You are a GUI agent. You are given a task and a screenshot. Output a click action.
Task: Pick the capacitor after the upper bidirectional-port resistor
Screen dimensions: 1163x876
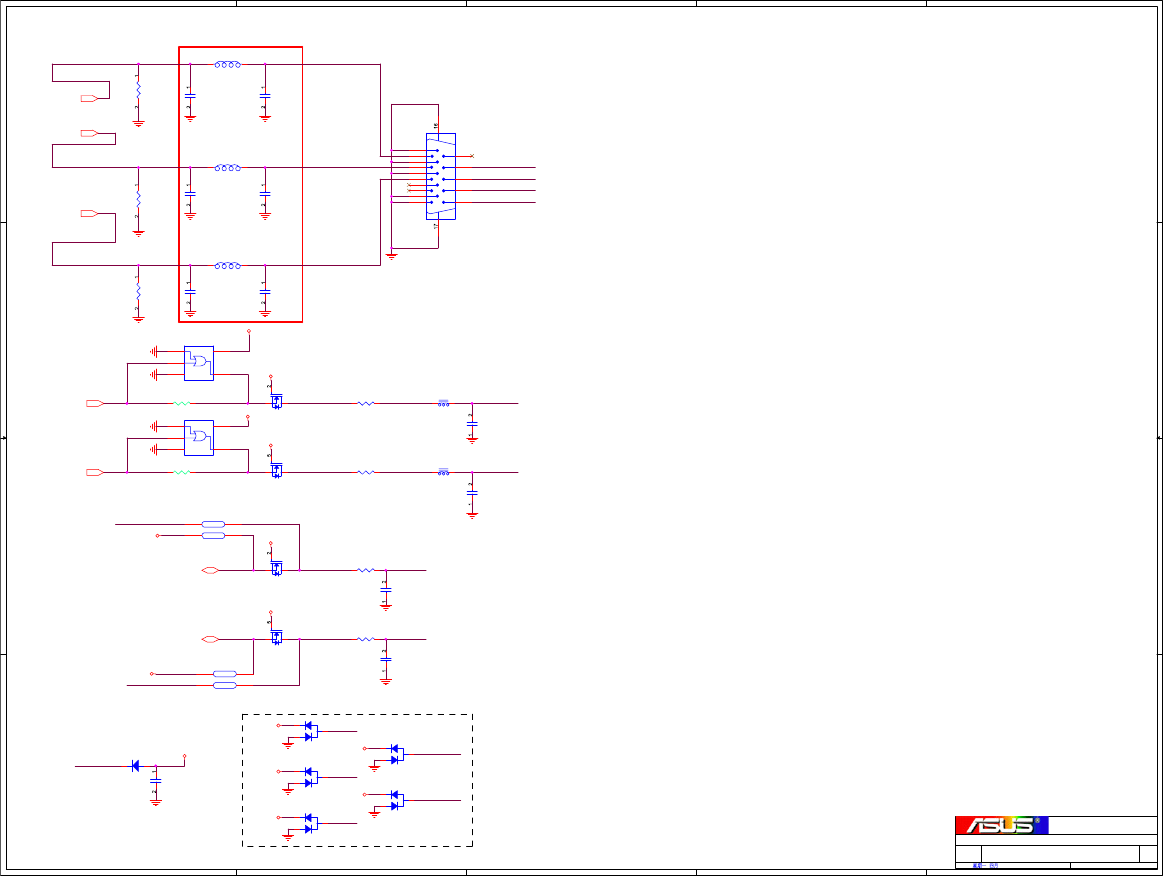click(x=386, y=590)
